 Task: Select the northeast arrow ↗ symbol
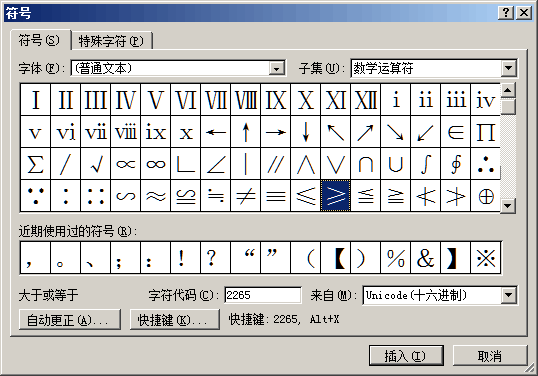[365, 132]
